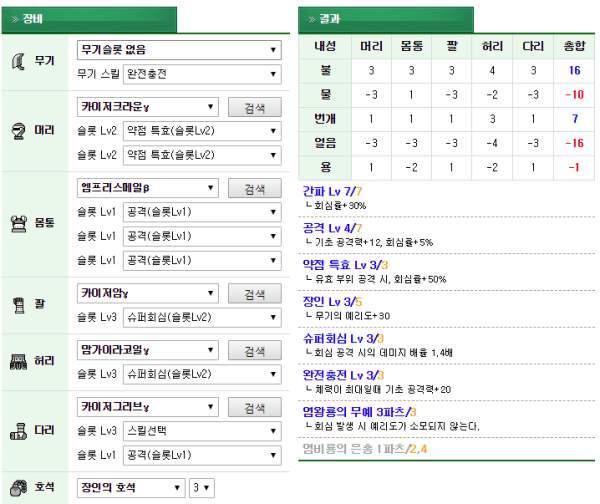Click the 회심률+30% skill description
The height and width of the screenshot is (504, 600).
(340, 206)
